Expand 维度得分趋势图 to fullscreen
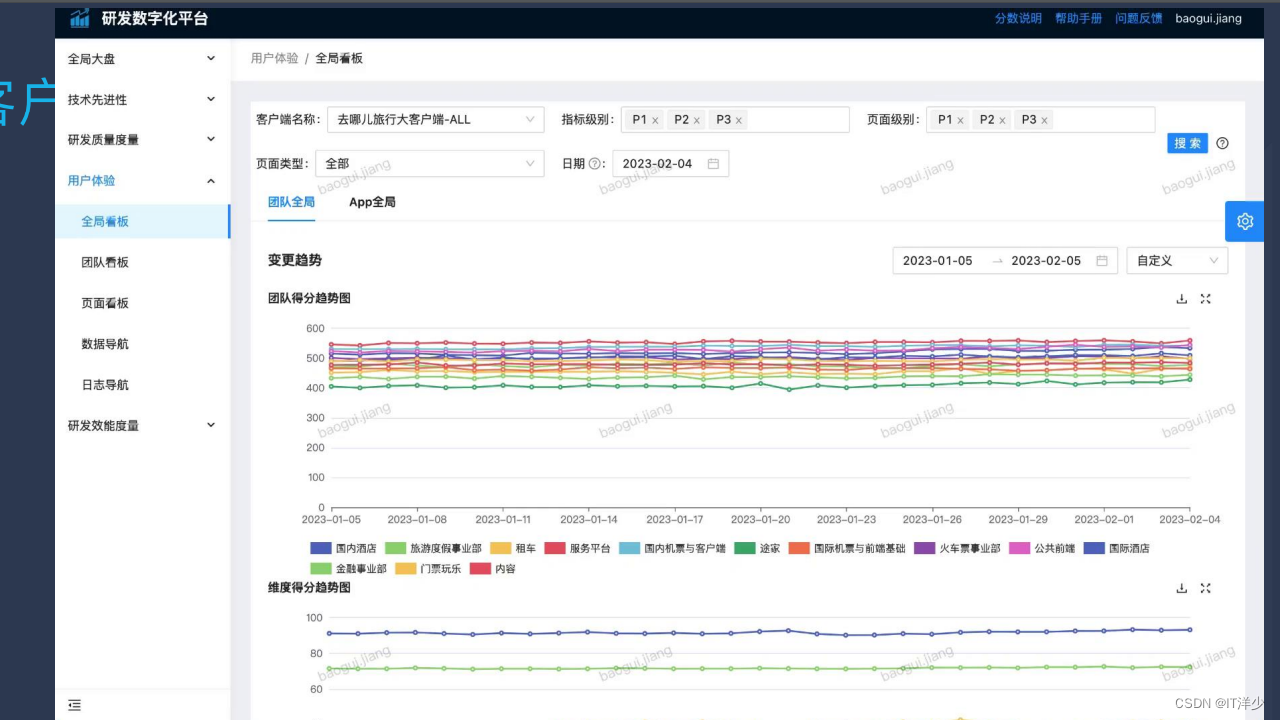The height and width of the screenshot is (720, 1280). [1206, 589]
